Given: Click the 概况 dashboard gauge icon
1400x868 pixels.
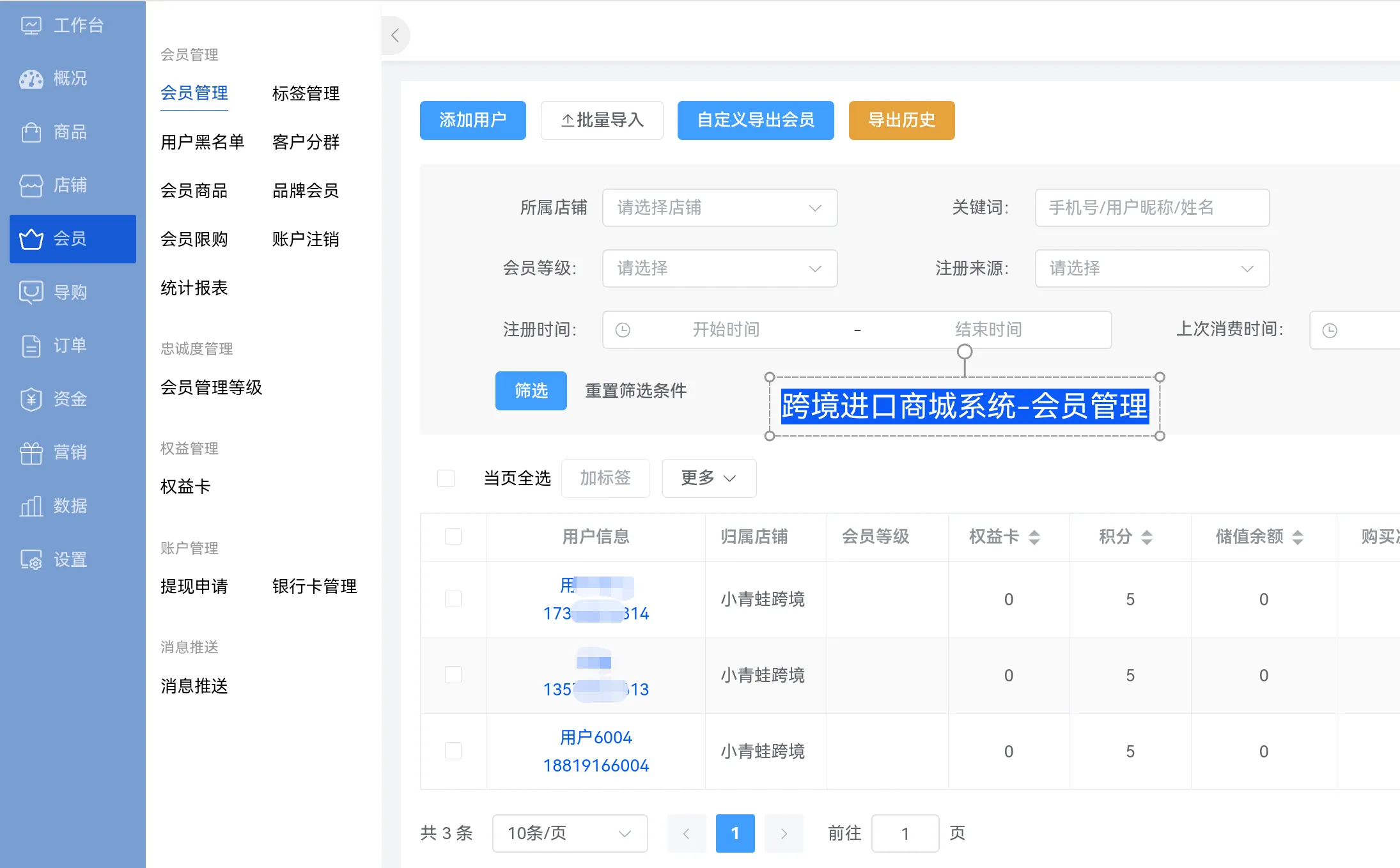Looking at the screenshot, I should pos(31,79).
